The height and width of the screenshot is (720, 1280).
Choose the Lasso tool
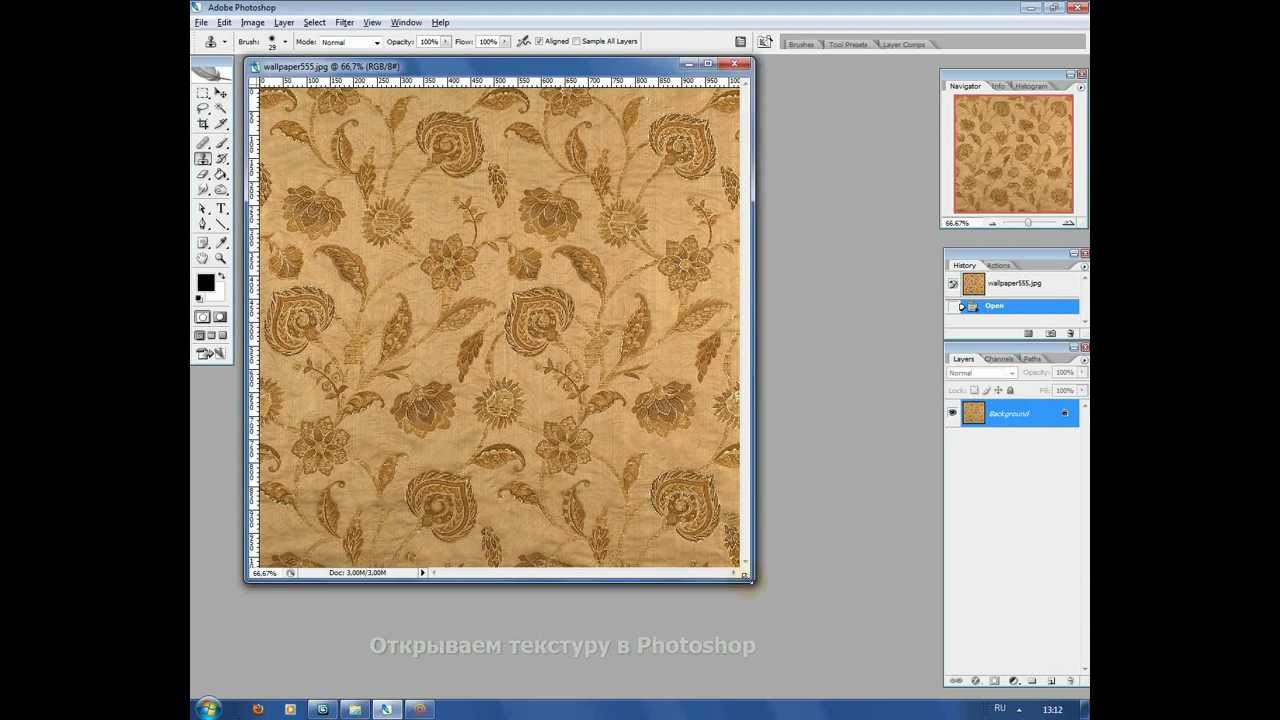point(203,108)
